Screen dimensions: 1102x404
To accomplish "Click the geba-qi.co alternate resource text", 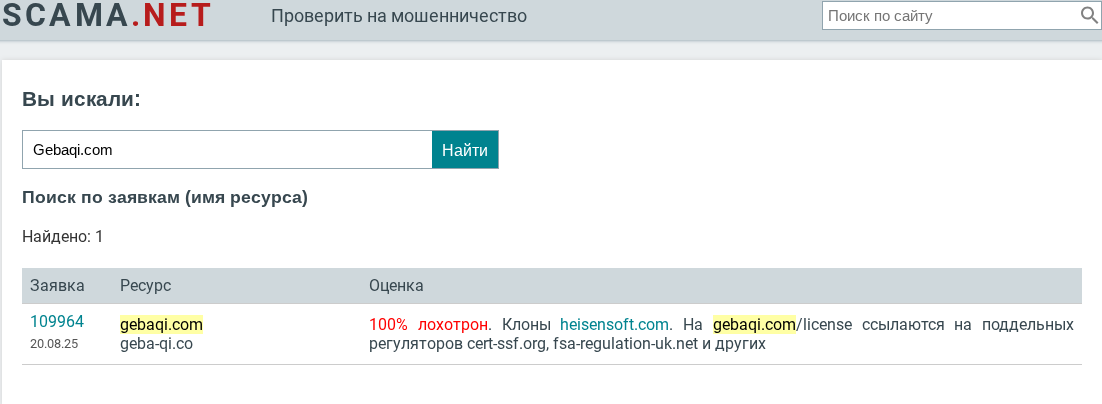I will (x=156, y=344).
